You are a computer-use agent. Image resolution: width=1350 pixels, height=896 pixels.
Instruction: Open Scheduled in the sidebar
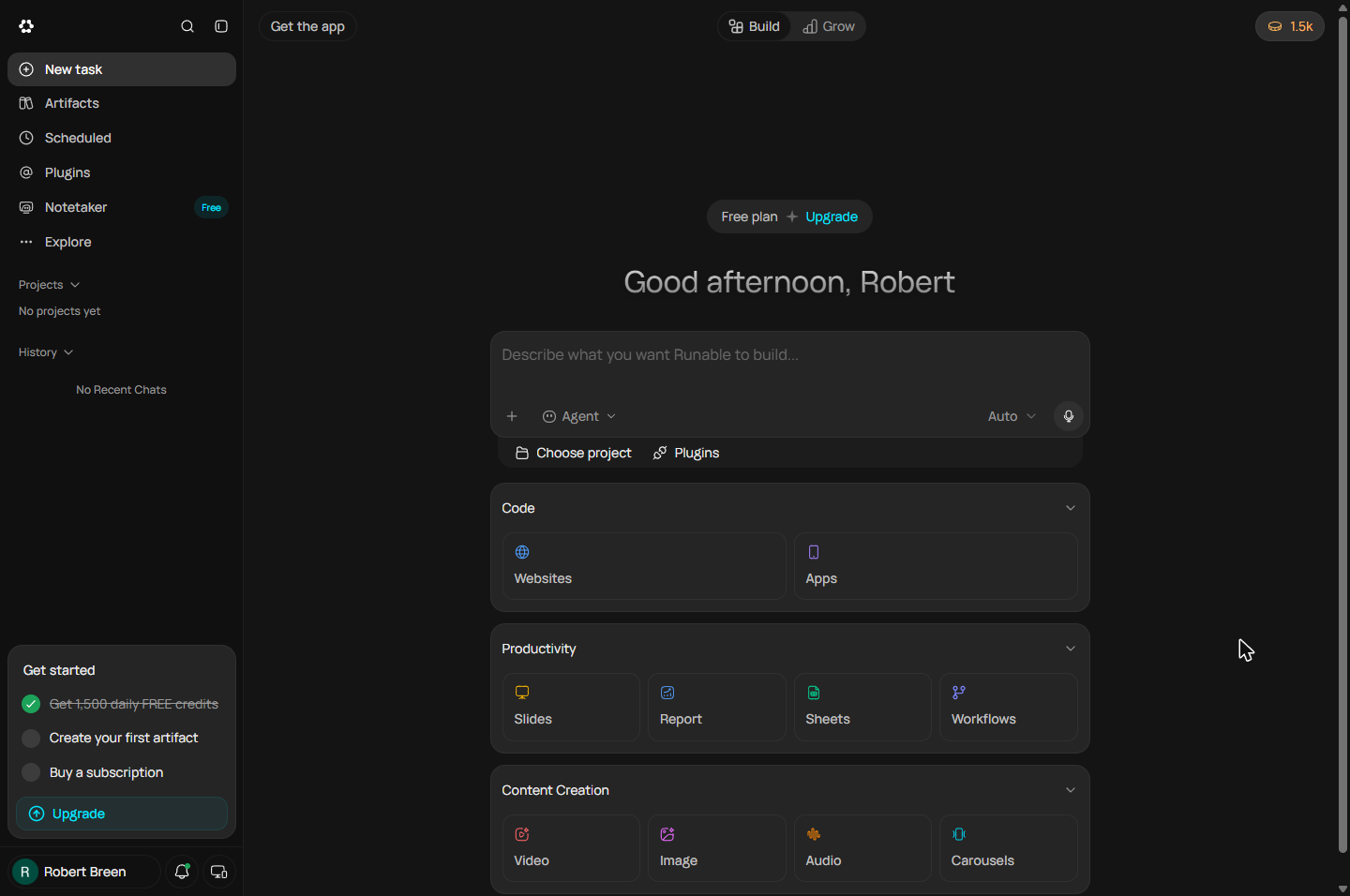122,138
